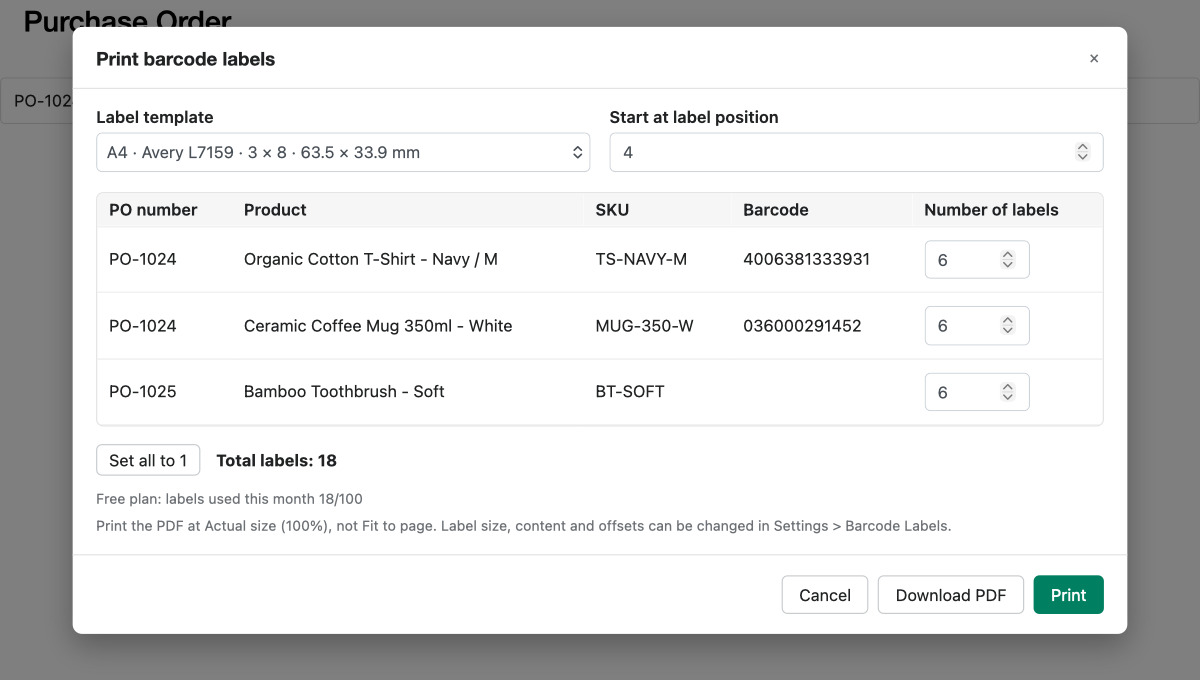The image size is (1200, 680).
Task: Click the Start at label position field
Action: pos(856,153)
